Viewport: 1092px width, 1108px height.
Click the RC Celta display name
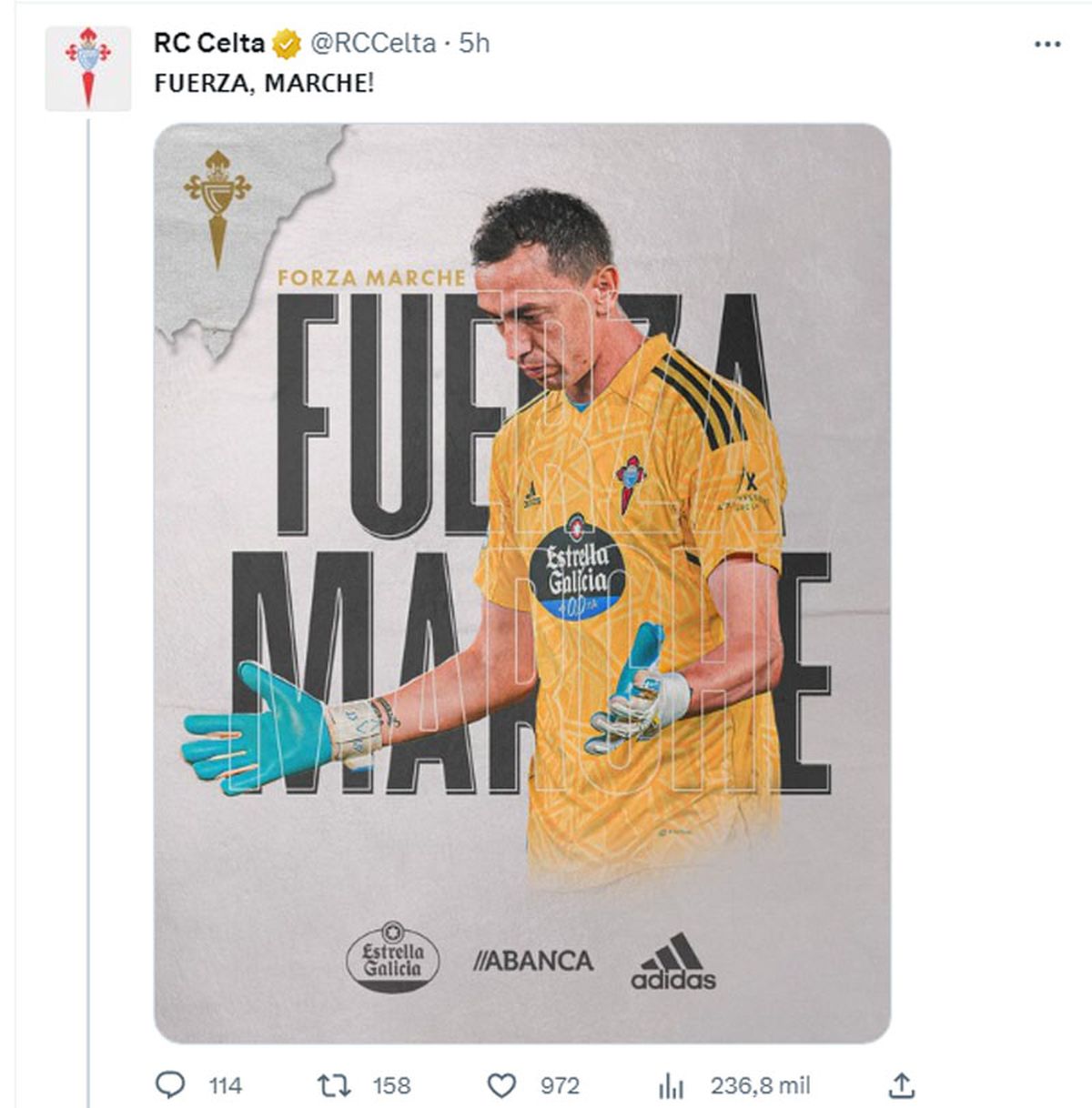[x=208, y=43]
